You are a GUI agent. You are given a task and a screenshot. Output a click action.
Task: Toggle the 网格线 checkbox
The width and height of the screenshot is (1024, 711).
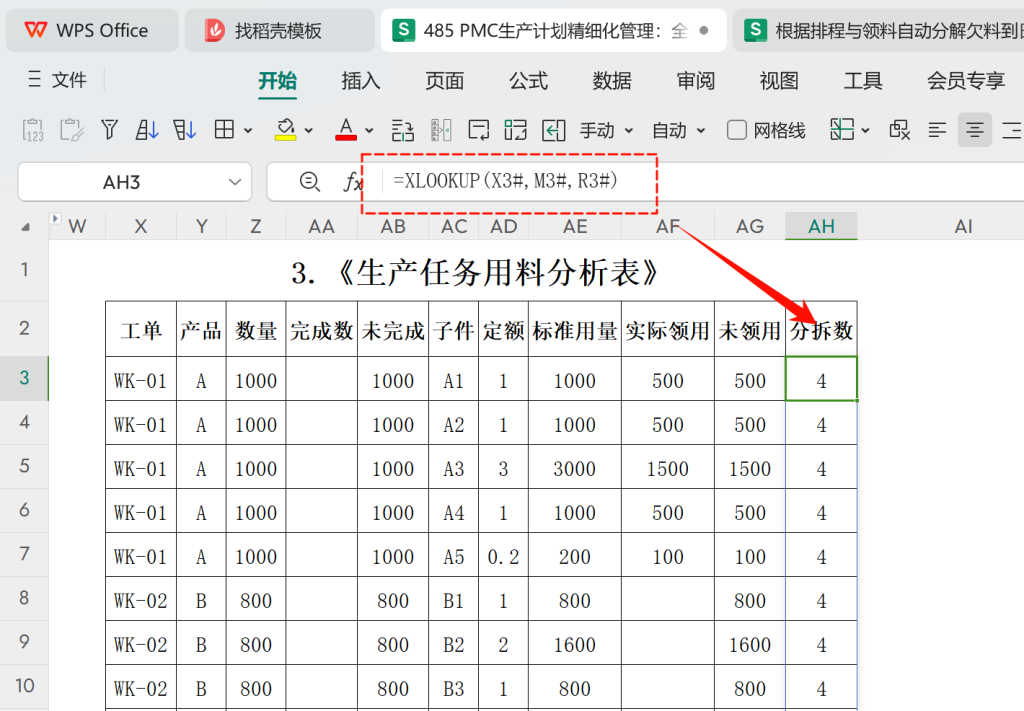[737, 131]
